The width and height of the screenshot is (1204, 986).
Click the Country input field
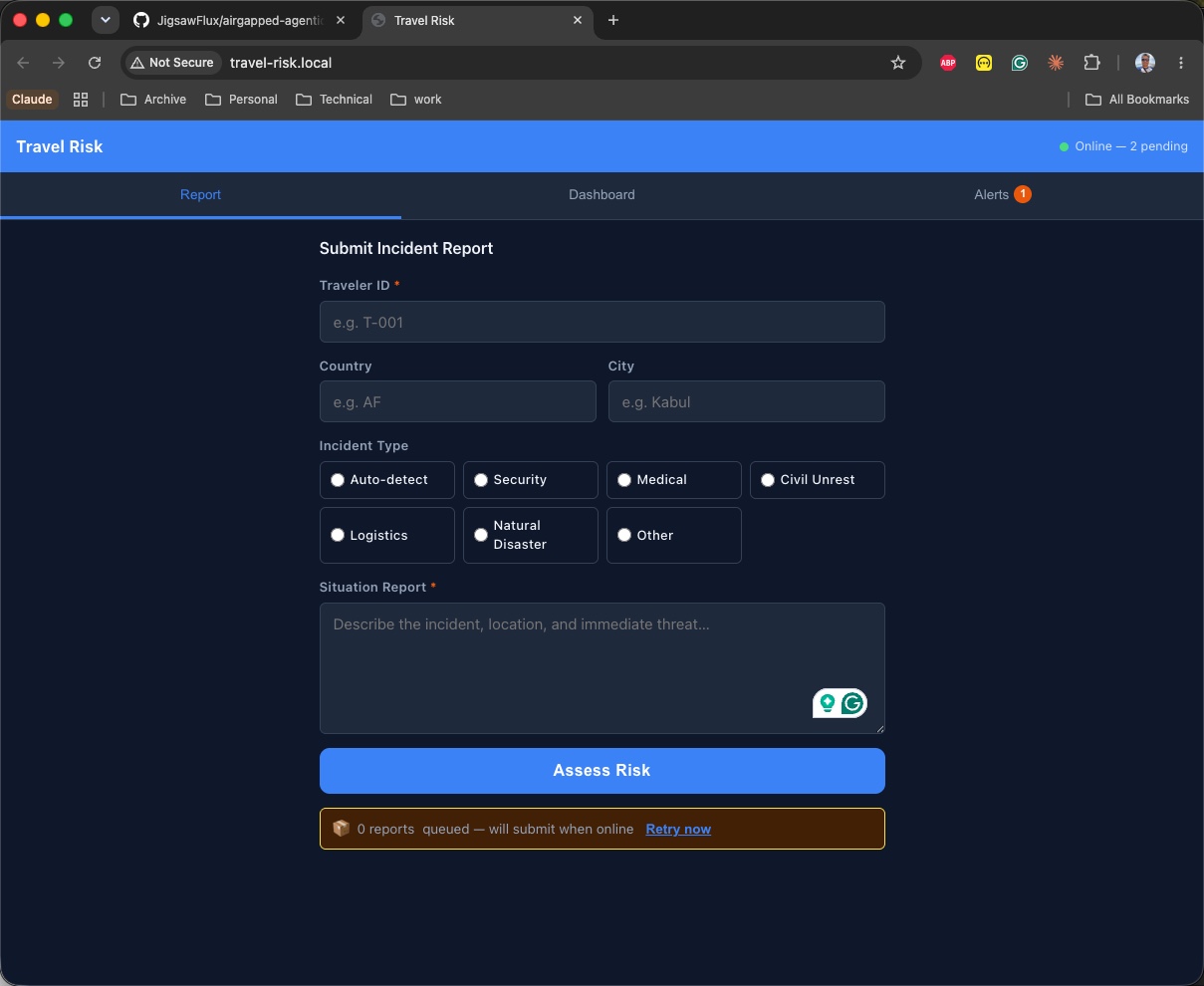[458, 401]
